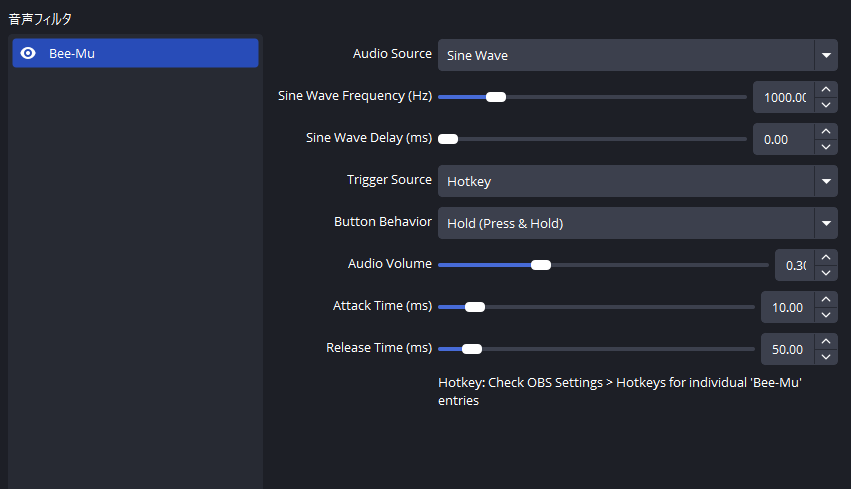Open the Button Behavior dropdown
Screen dimensions: 851x489
(x=637, y=223)
